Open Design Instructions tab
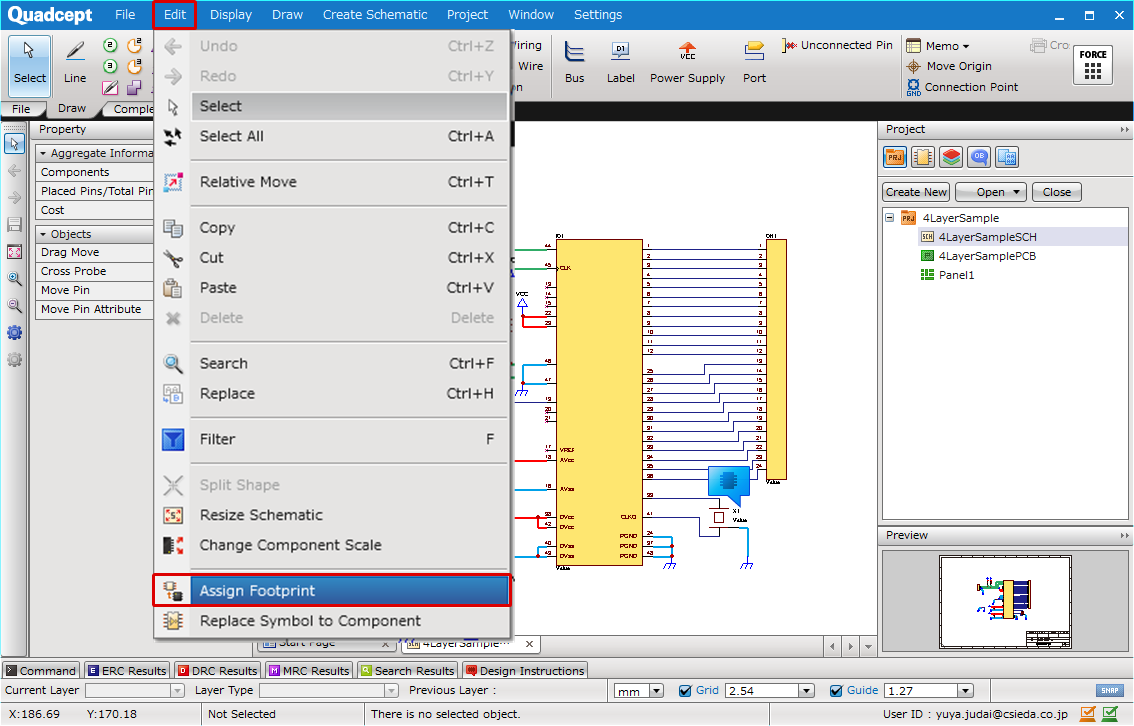1134x726 pixels. click(x=525, y=671)
